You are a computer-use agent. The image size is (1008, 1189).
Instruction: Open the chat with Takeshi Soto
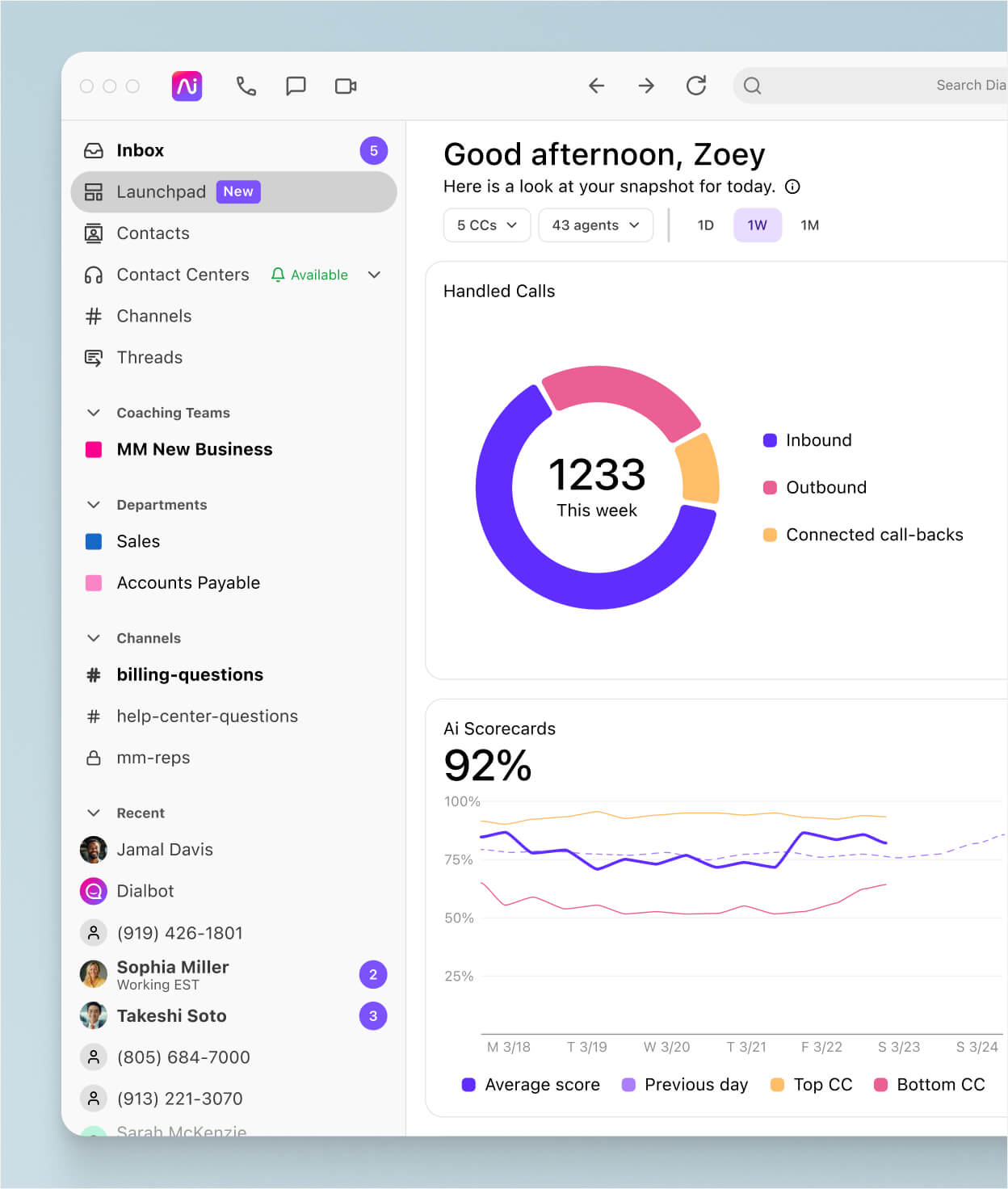click(171, 1015)
